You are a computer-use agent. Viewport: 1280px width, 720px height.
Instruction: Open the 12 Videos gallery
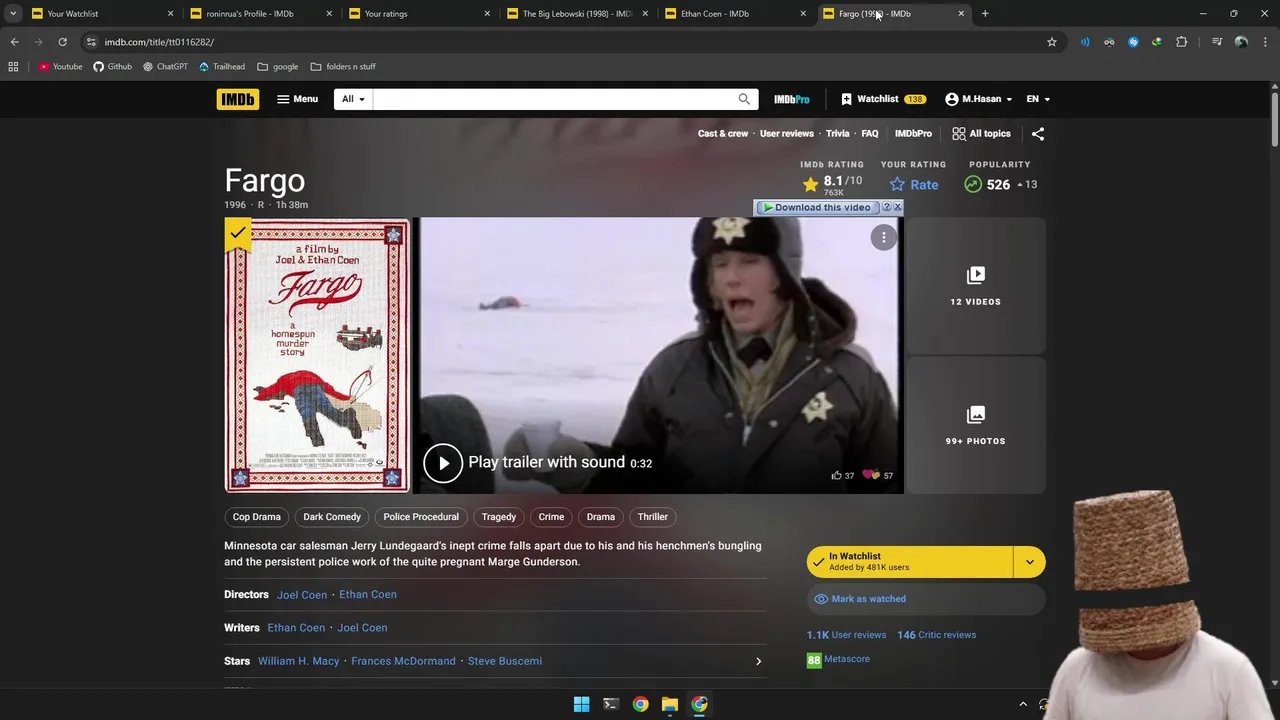pos(975,286)
